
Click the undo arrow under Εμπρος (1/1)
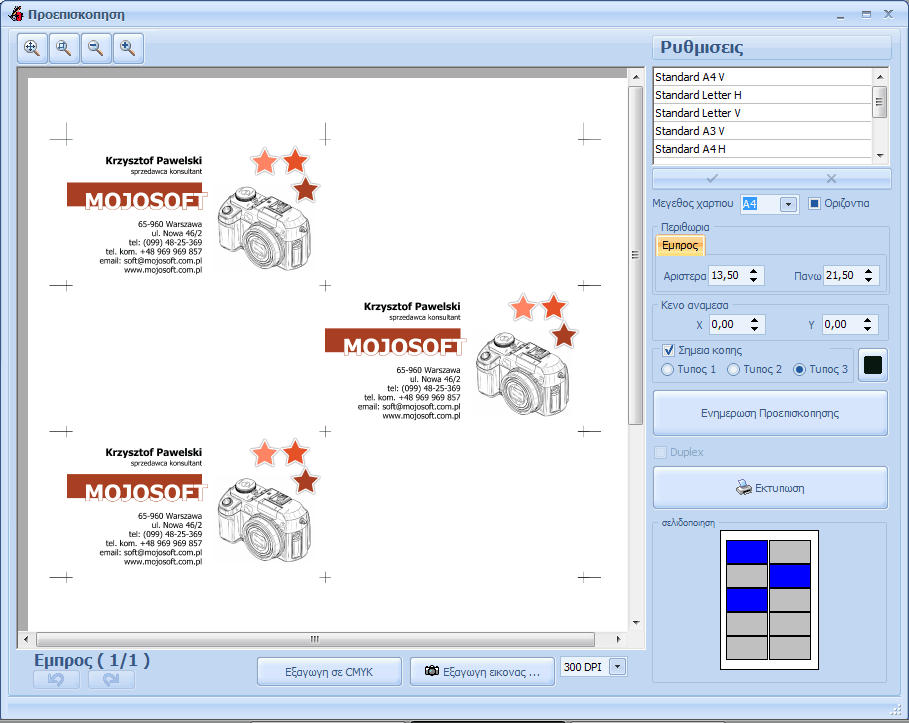56,680
